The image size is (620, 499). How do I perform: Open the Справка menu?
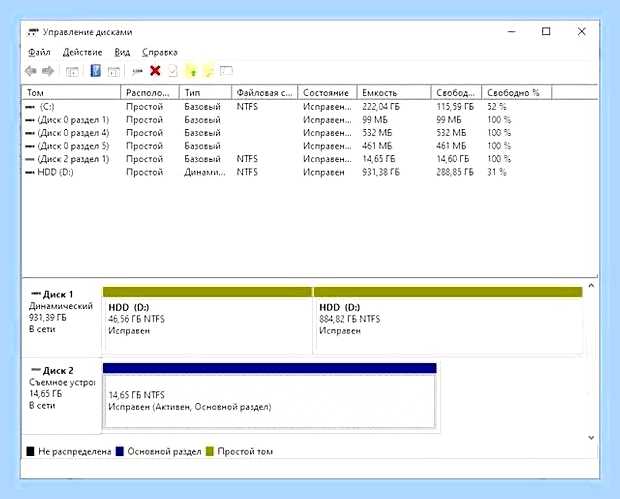click(x=160, y=52)
